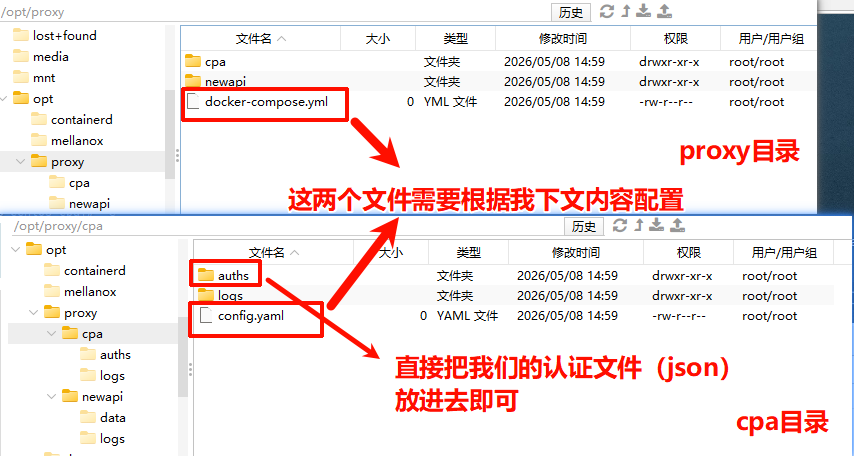Select auths folder in lower tree
The height and width of the screenshot is (456, 854).
[x=115, y=355]
